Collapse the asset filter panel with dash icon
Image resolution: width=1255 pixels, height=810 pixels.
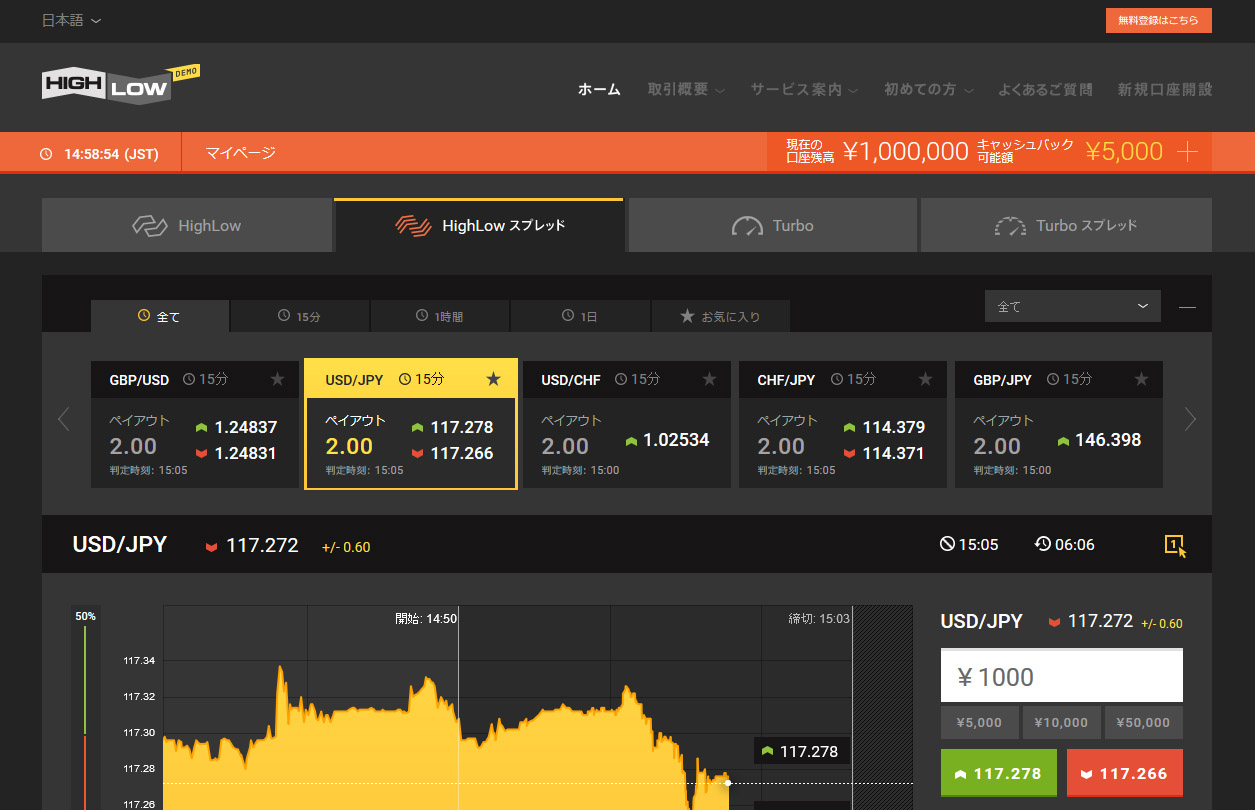1187,307
